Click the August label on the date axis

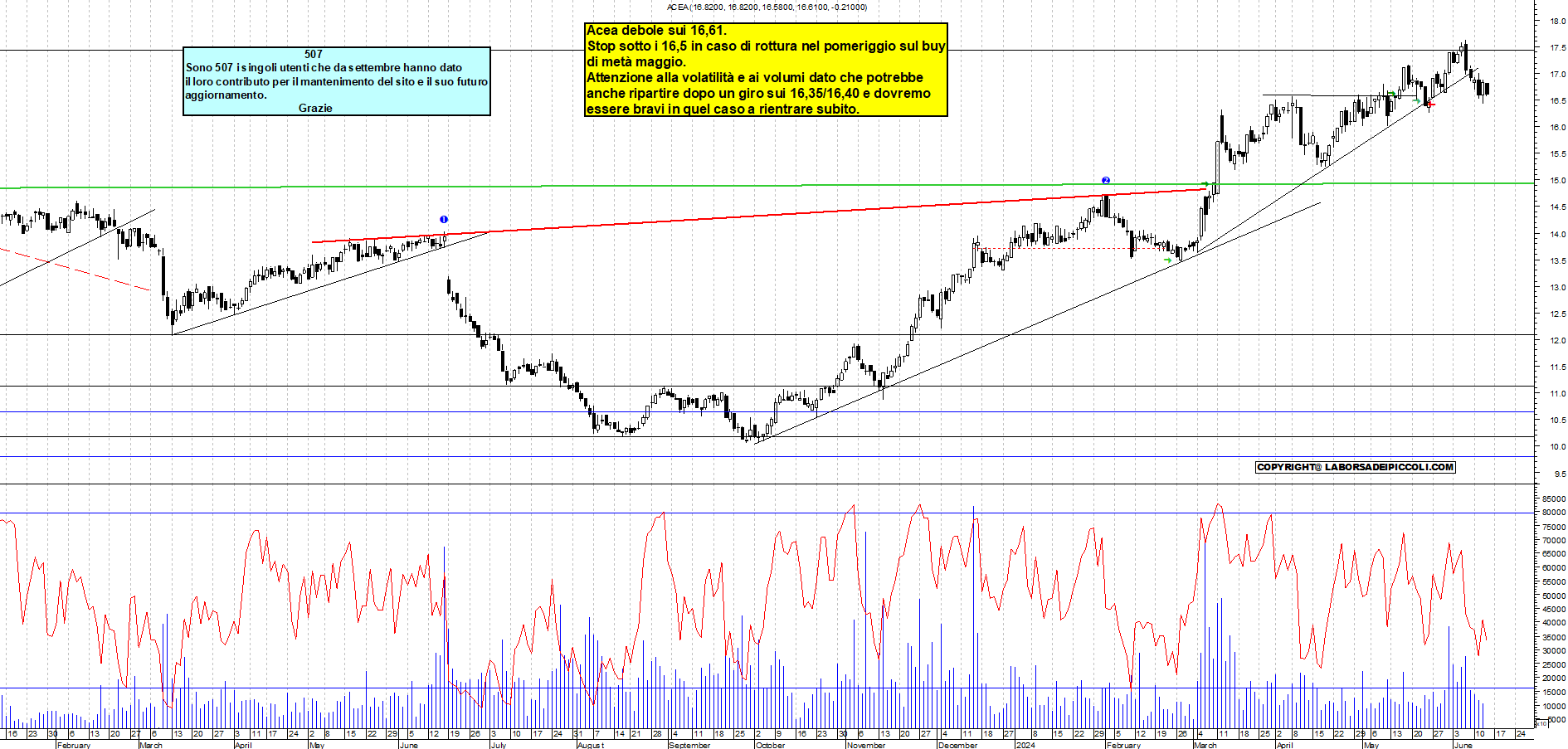tap(591, 745)
